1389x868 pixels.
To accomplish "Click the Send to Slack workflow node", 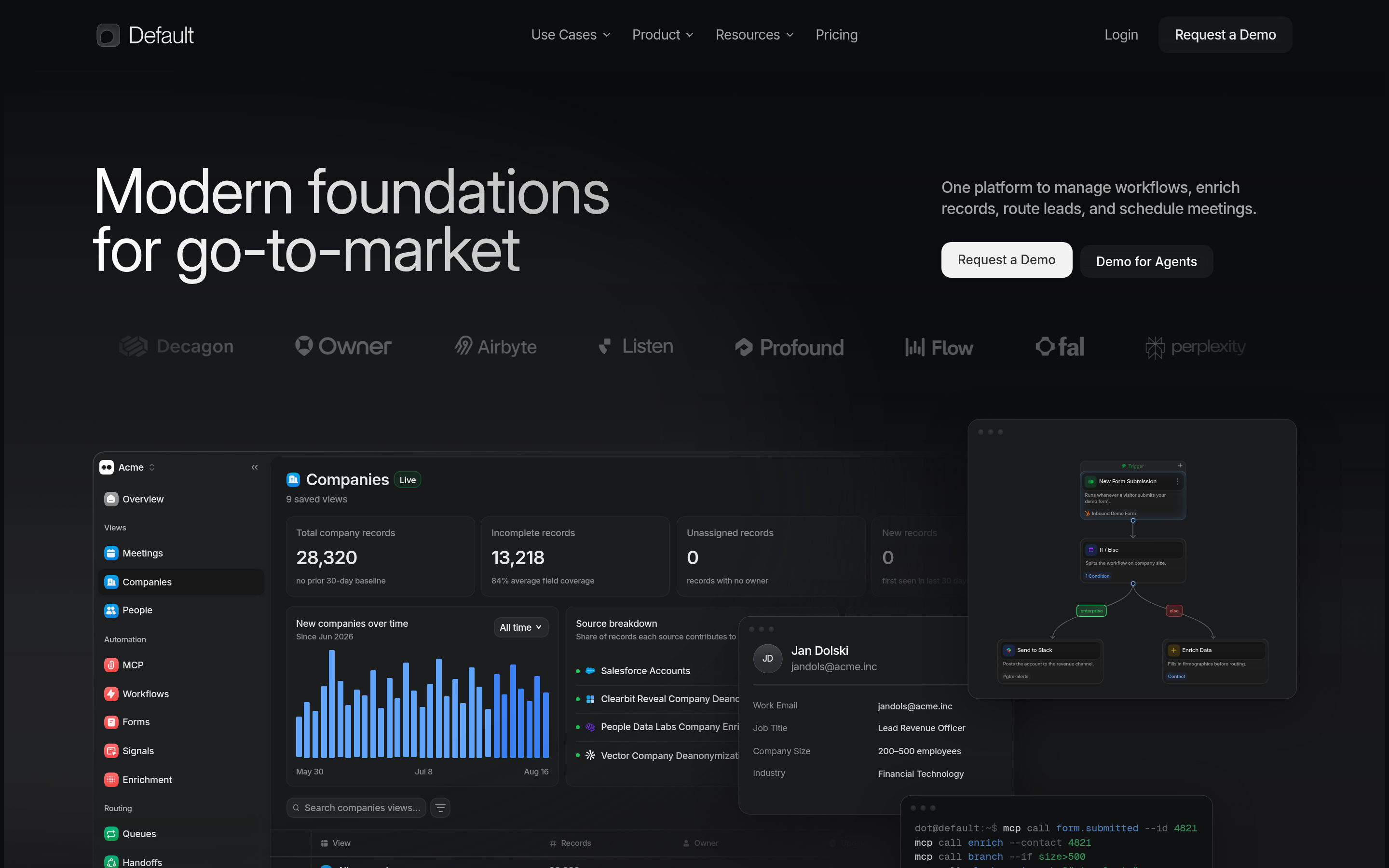I will pyautogui.click(x=1050, y=661).
